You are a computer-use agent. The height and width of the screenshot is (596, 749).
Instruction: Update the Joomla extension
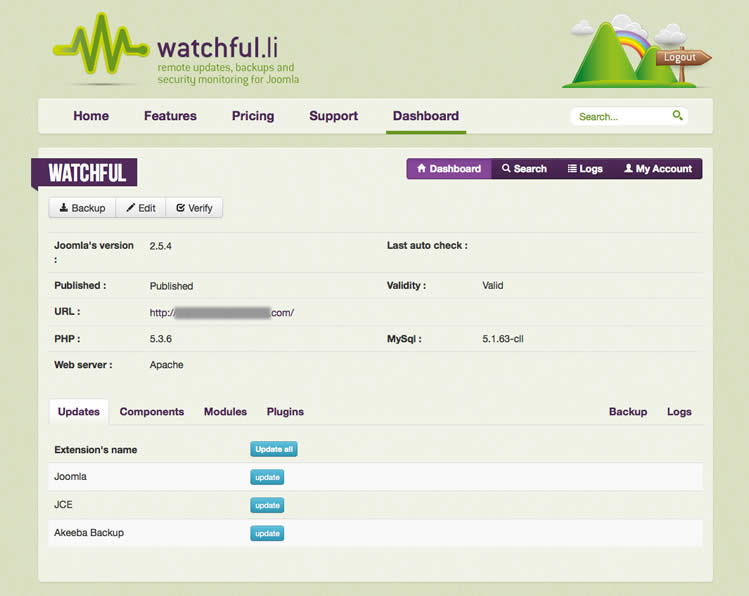(x=267, y=477)
